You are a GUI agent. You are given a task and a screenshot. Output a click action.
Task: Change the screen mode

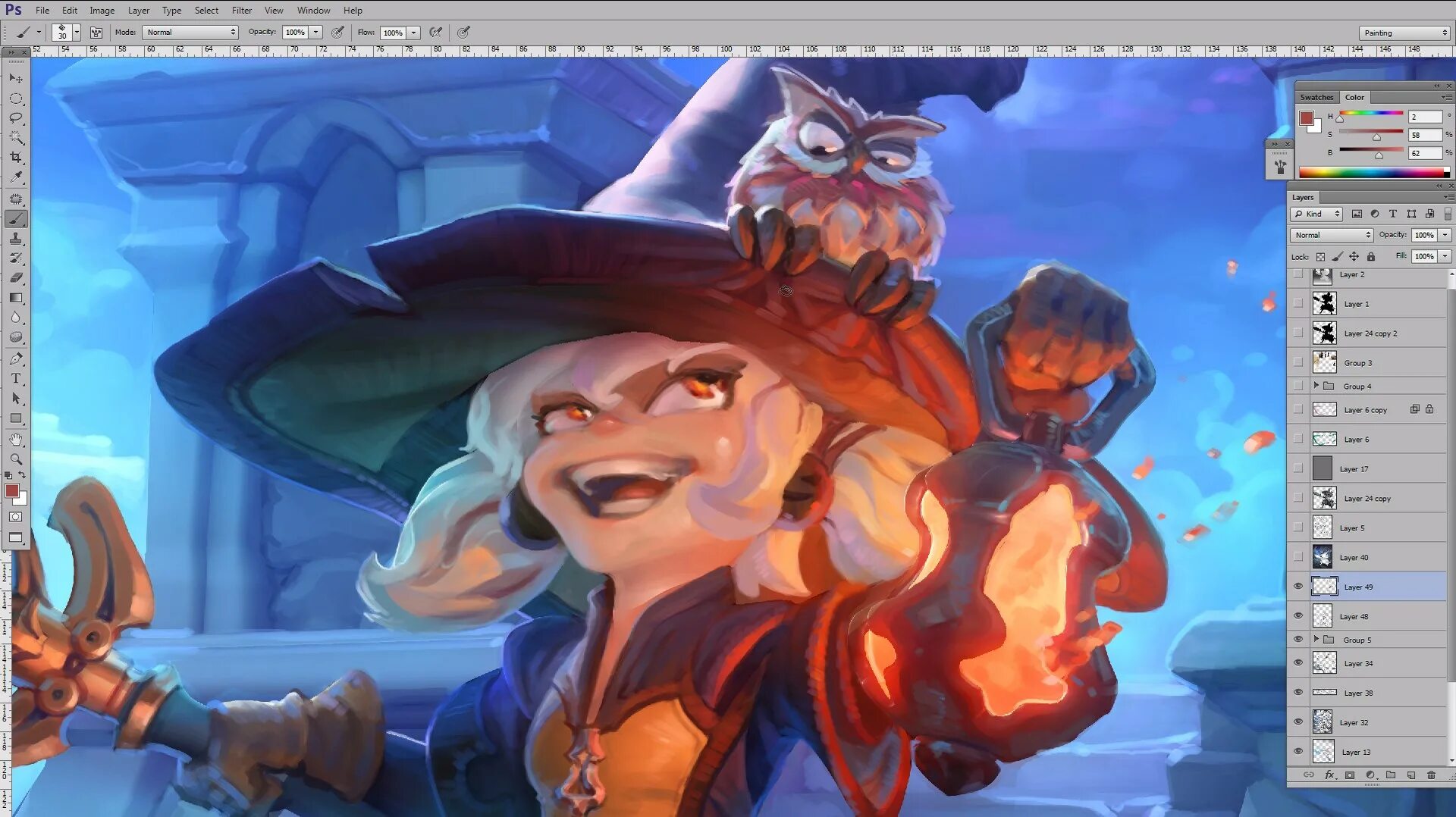[x=15, y=537]
